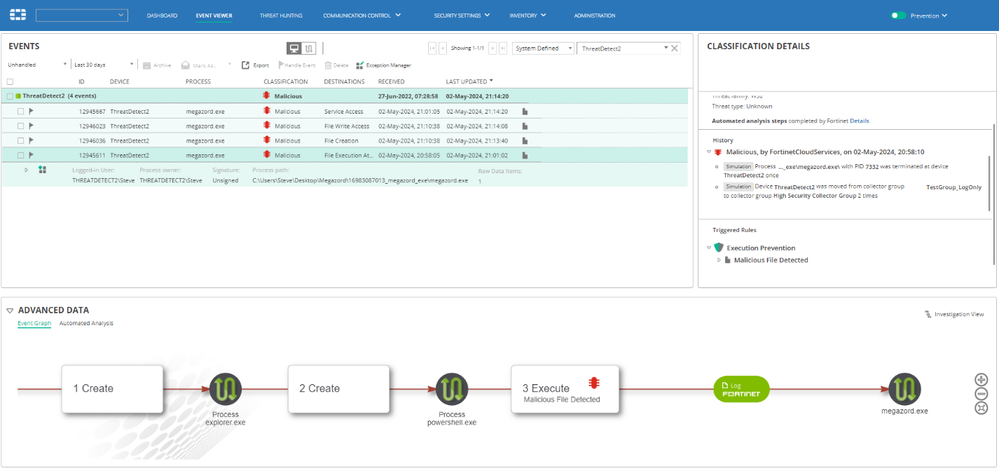Switch to process view in Events

click(x=309, y=48)
